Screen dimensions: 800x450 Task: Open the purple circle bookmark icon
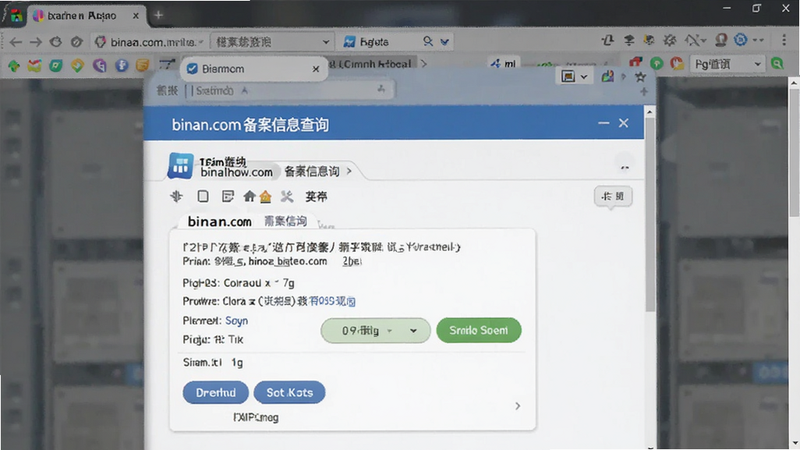[99, 65]
